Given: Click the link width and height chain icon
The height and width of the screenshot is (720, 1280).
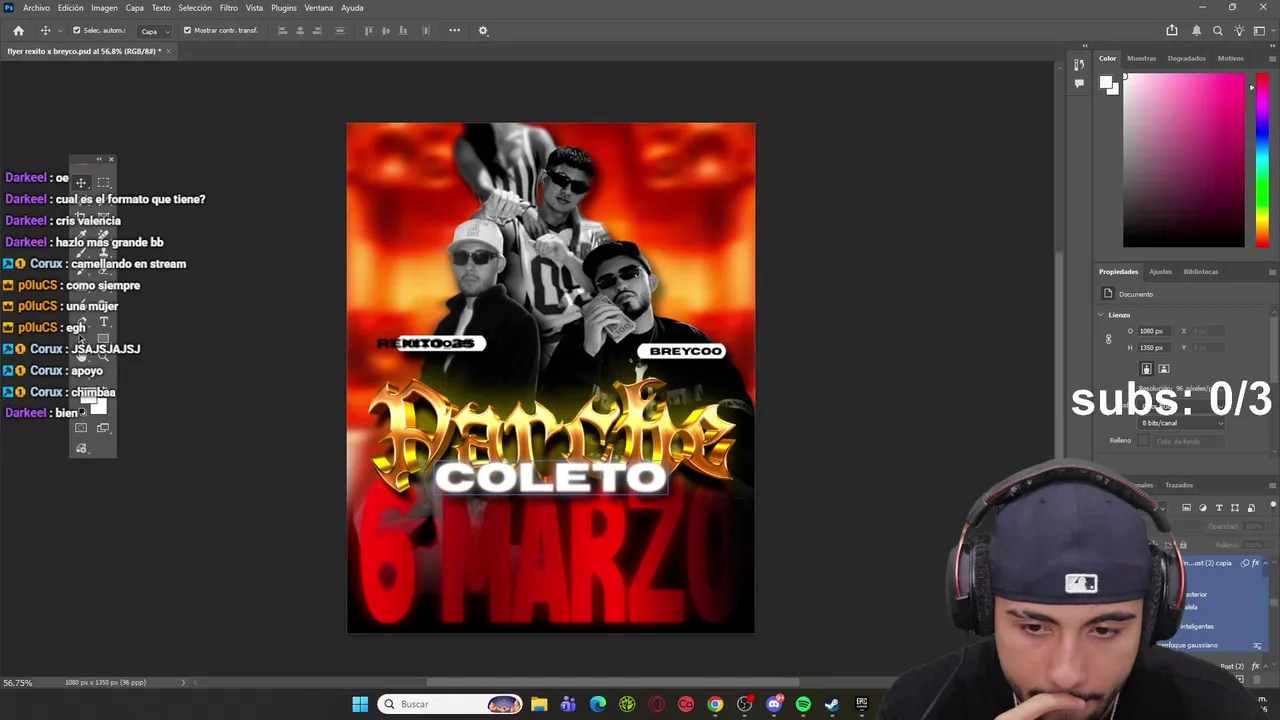Looking at the screenshot, I should [1108, 339].
